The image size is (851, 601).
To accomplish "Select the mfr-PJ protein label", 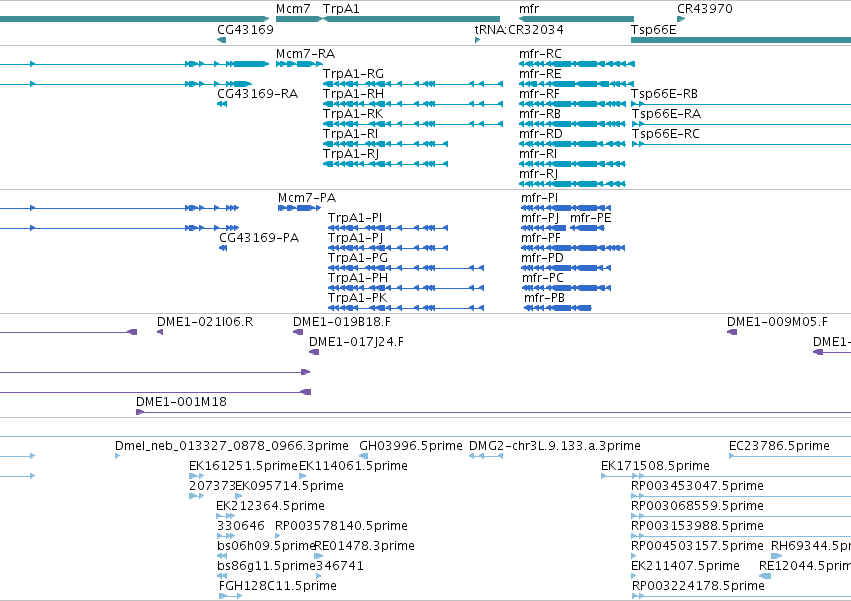I will coord(540,218).
